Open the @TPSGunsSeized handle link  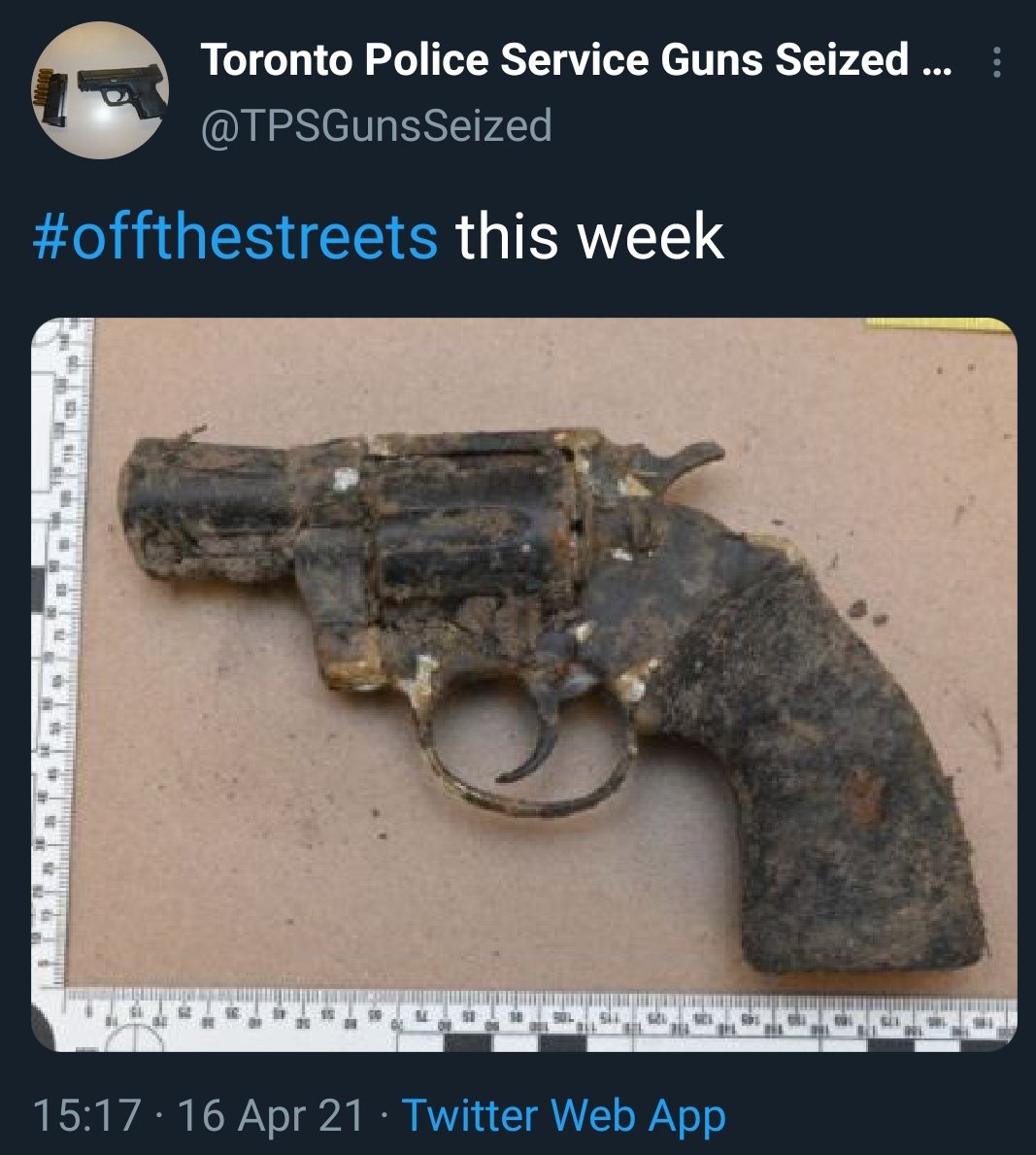tap(377, 125)
